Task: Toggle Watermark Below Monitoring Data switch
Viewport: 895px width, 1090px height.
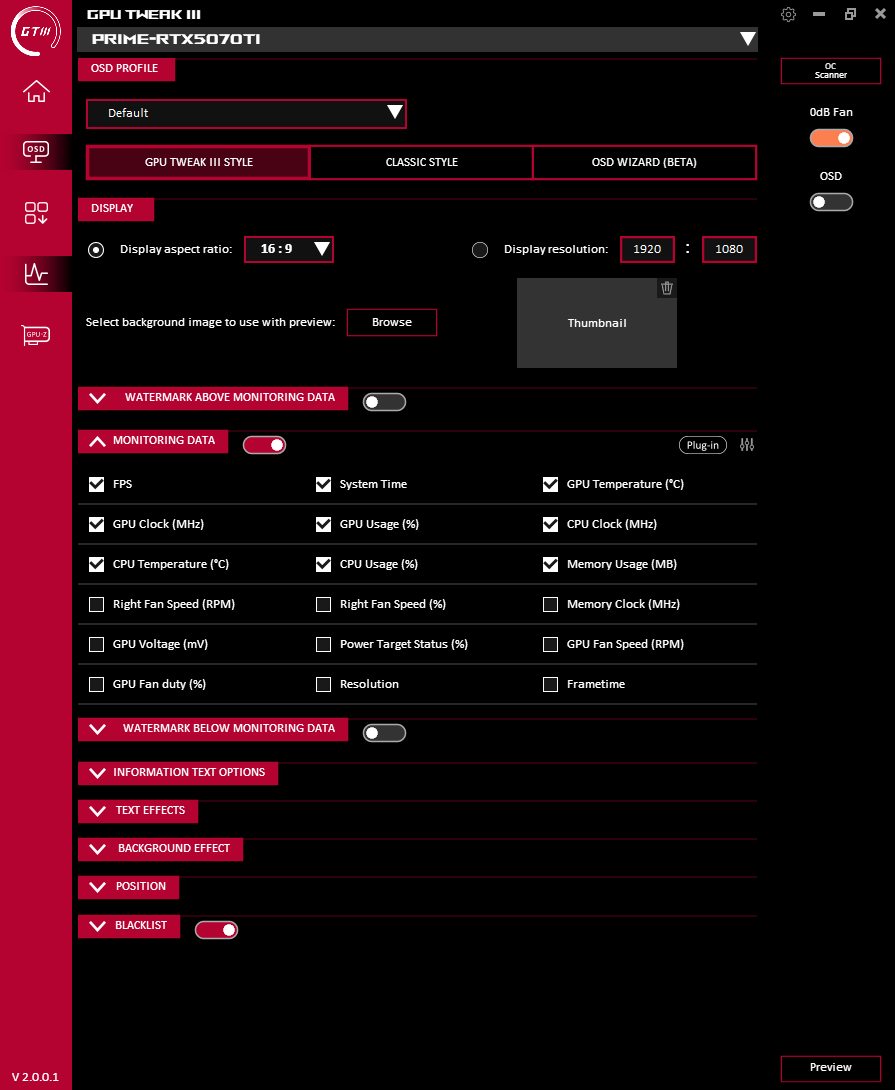Action: point(385,733)
